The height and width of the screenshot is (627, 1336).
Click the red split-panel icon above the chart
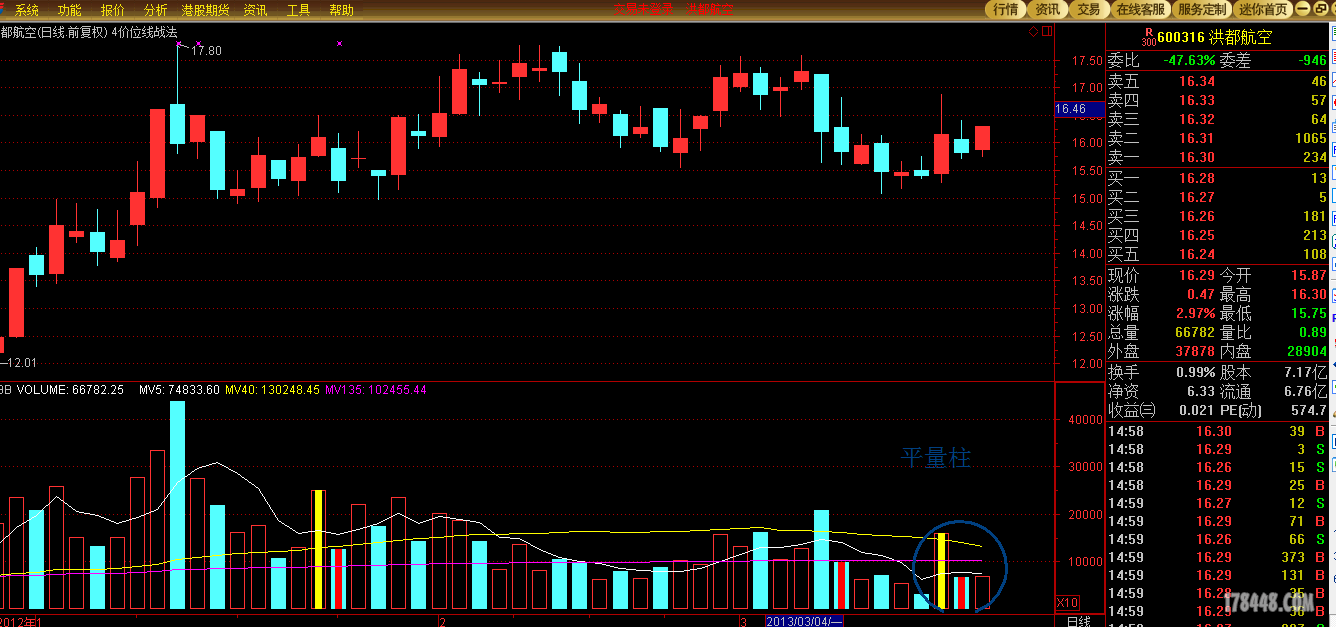tap(1046, 31)
